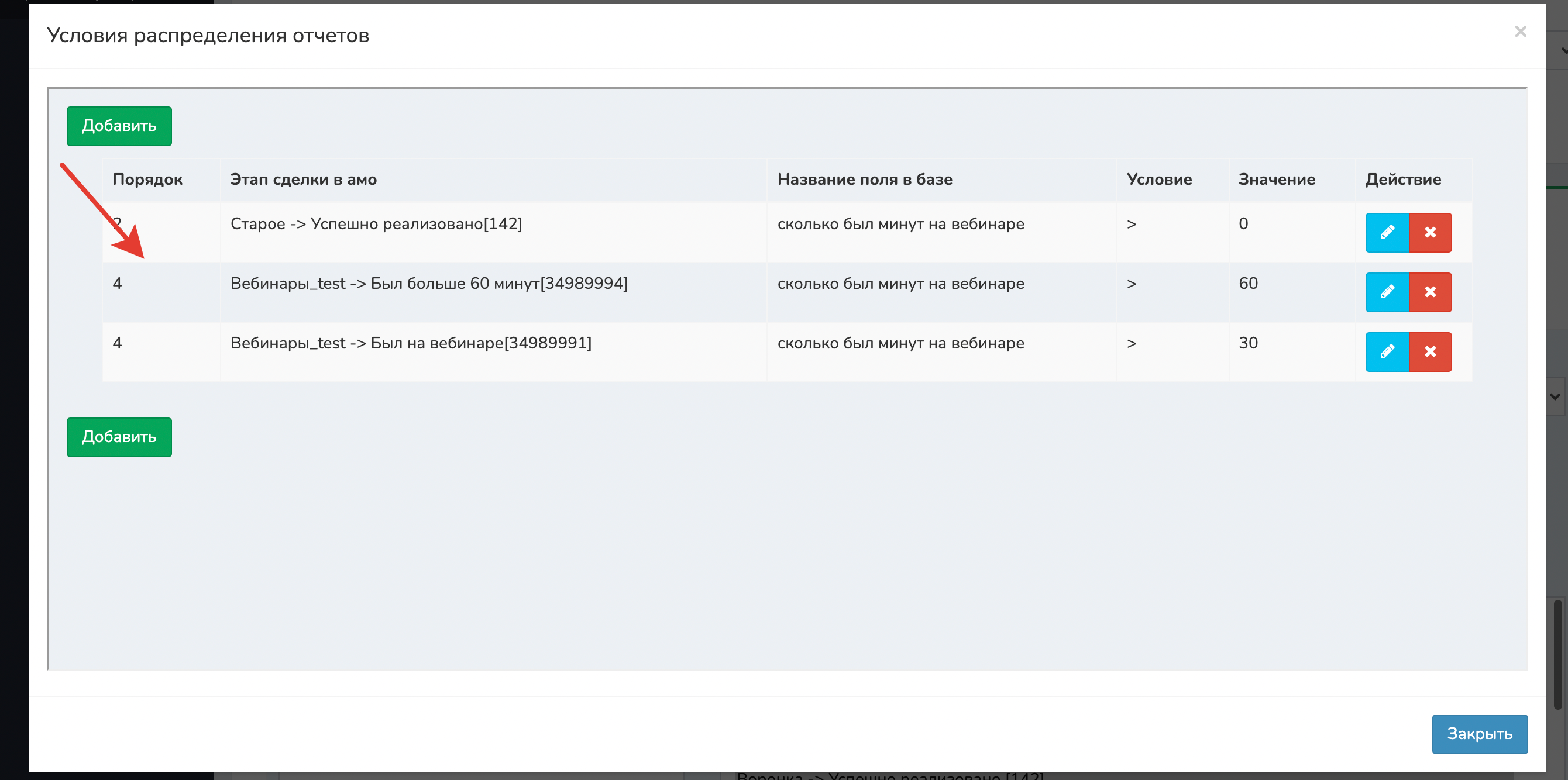1568x780 pixels.
Task: Delete the Был больше 60 минут row
Action: pos(1430,292)
